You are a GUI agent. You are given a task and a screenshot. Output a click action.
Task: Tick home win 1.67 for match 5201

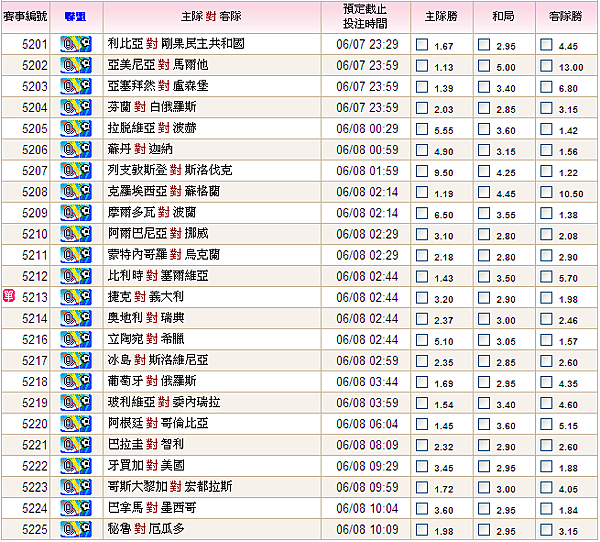pos(422,45)
